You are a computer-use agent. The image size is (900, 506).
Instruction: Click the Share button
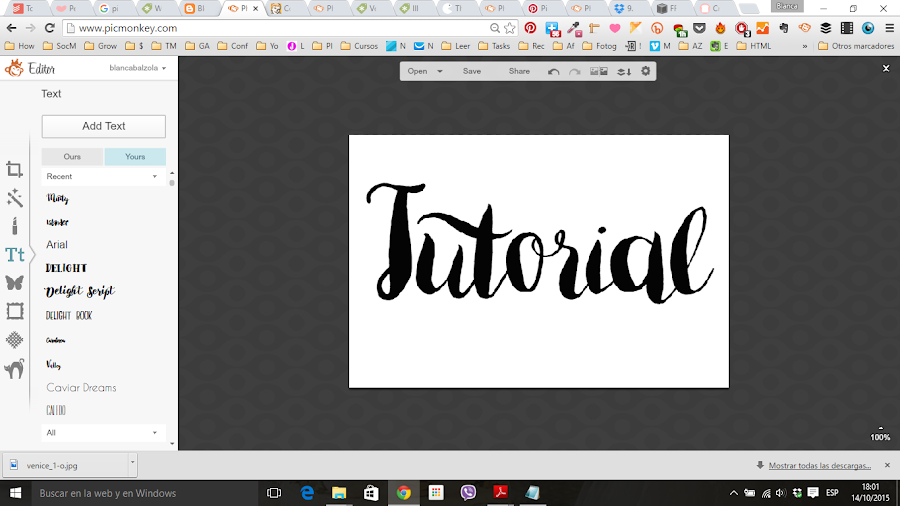(x=519, y=71)
